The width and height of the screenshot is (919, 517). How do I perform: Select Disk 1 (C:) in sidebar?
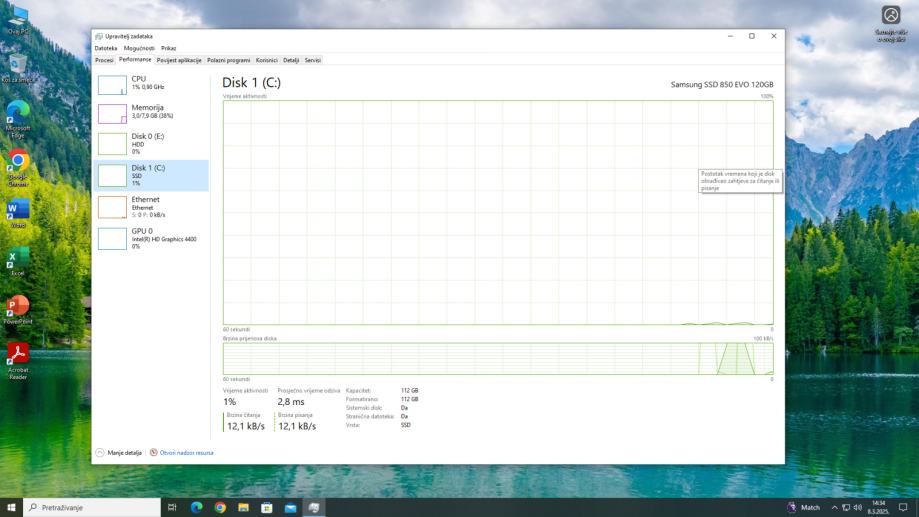tap(151, 175)
